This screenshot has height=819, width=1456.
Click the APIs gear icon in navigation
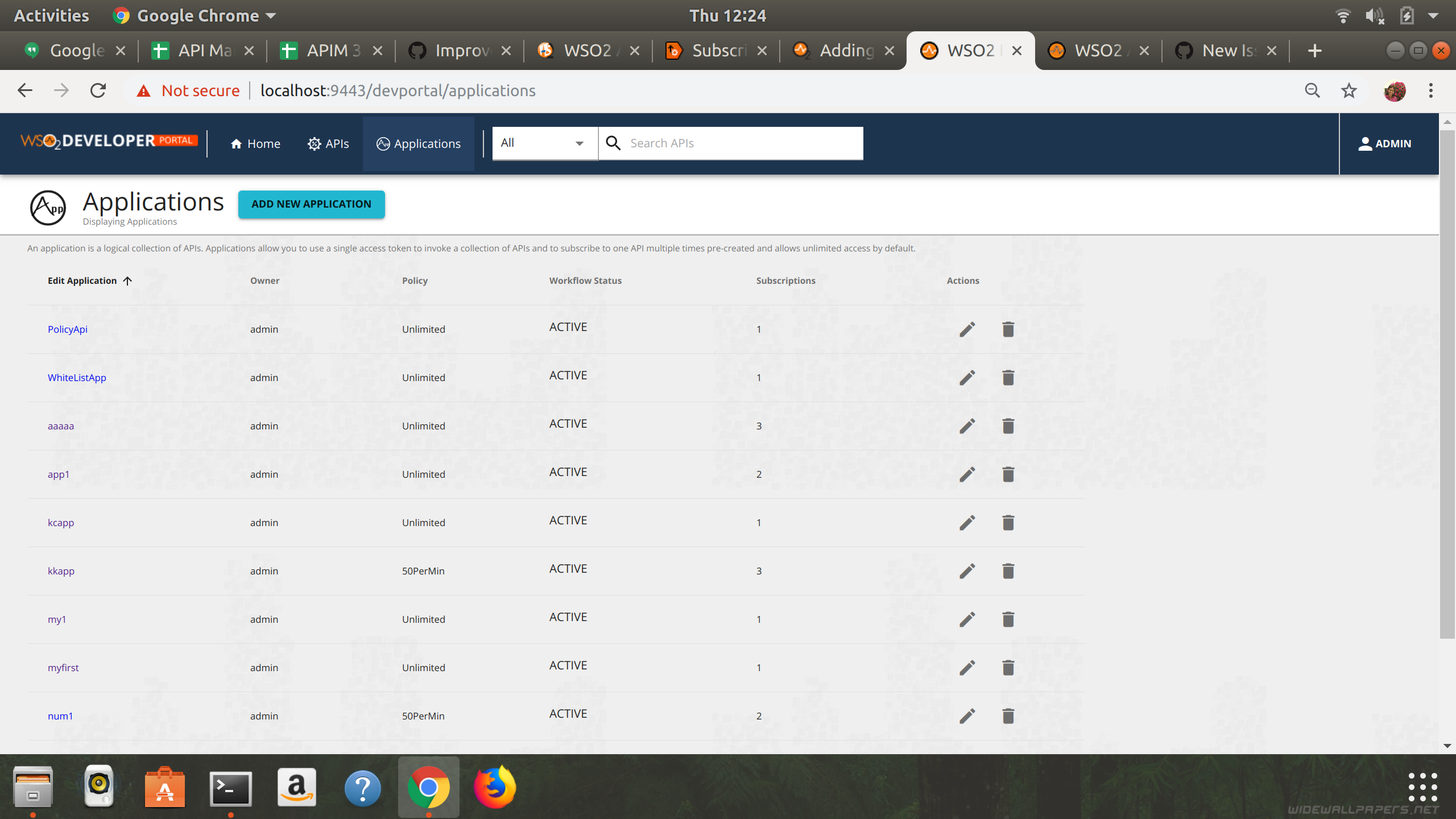(x=314, y=143)
